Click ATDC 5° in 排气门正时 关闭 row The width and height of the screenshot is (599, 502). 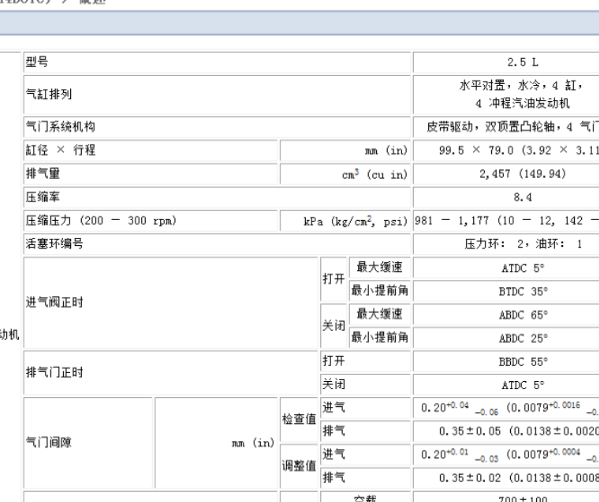(x=523, y=385)
